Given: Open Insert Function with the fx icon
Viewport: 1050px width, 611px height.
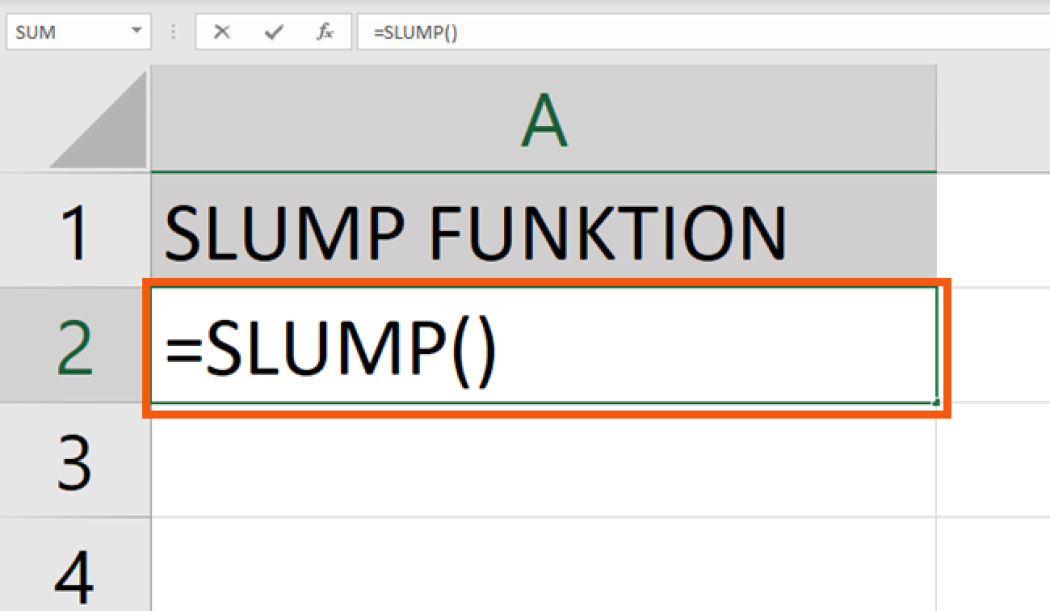Looking at the screenshot, I should coord(325,32).
